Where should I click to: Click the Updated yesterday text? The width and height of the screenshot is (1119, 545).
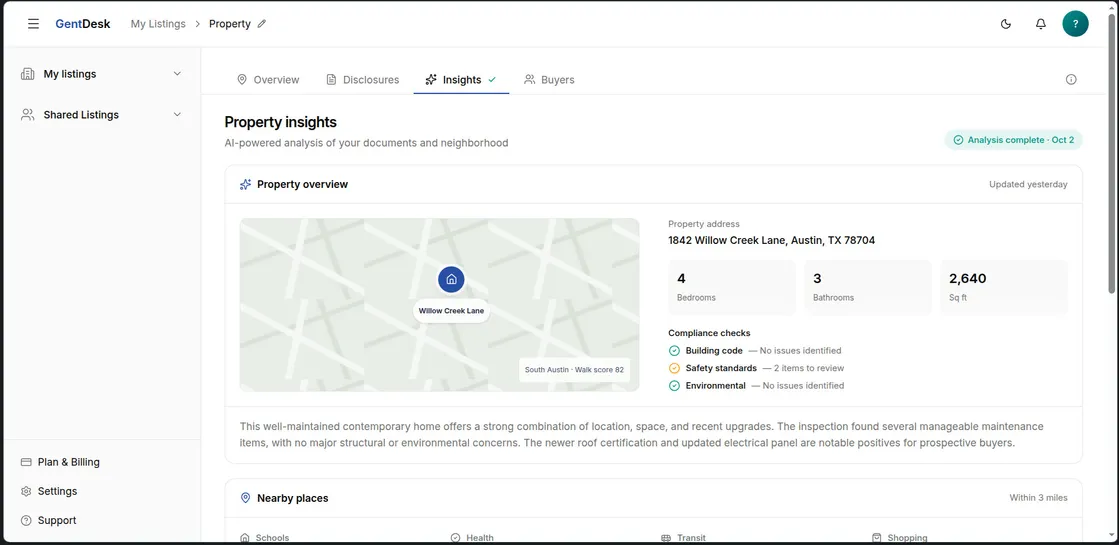coord(1028,184)
